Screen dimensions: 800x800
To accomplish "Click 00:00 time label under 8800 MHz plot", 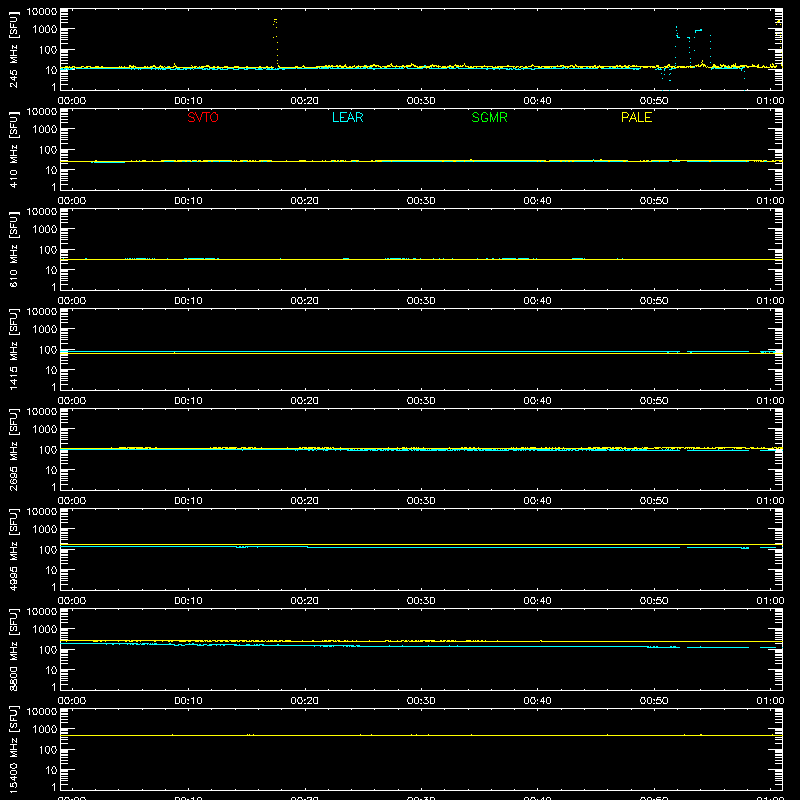I will point(72,701).
